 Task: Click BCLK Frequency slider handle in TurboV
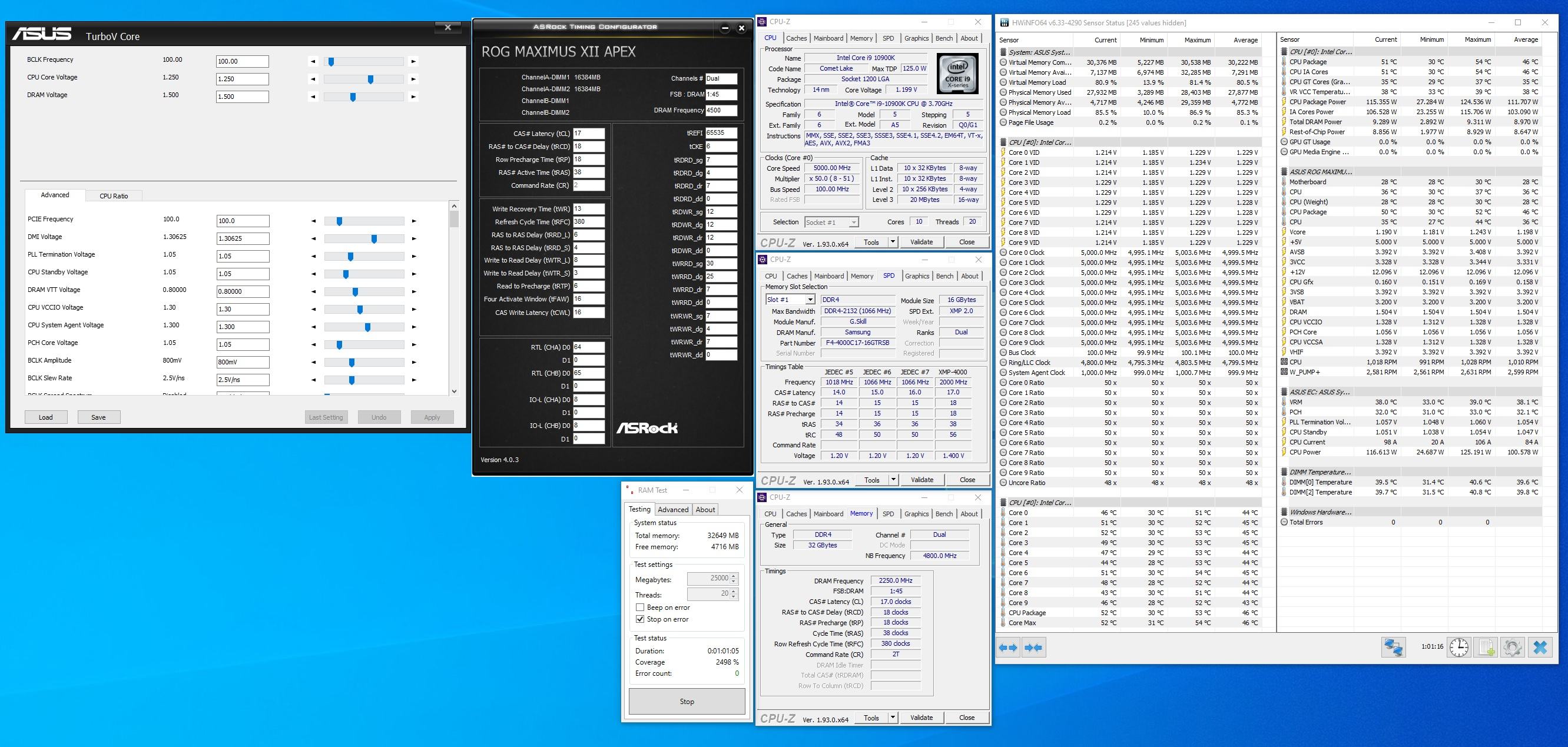[331, 61]
